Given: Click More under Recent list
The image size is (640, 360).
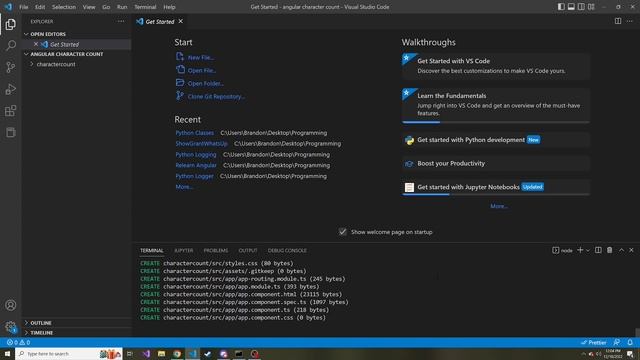Looking at the screenshot, I should point(184,187).
